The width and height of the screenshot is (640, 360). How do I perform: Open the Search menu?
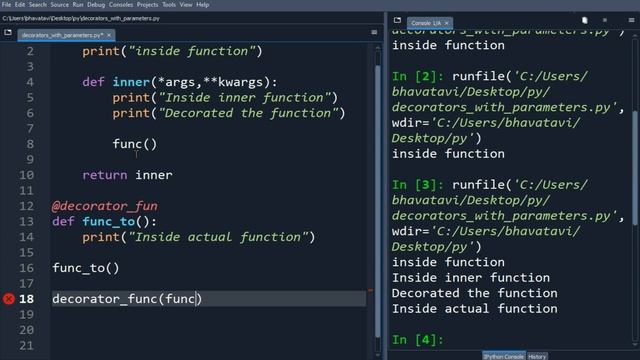38,4
